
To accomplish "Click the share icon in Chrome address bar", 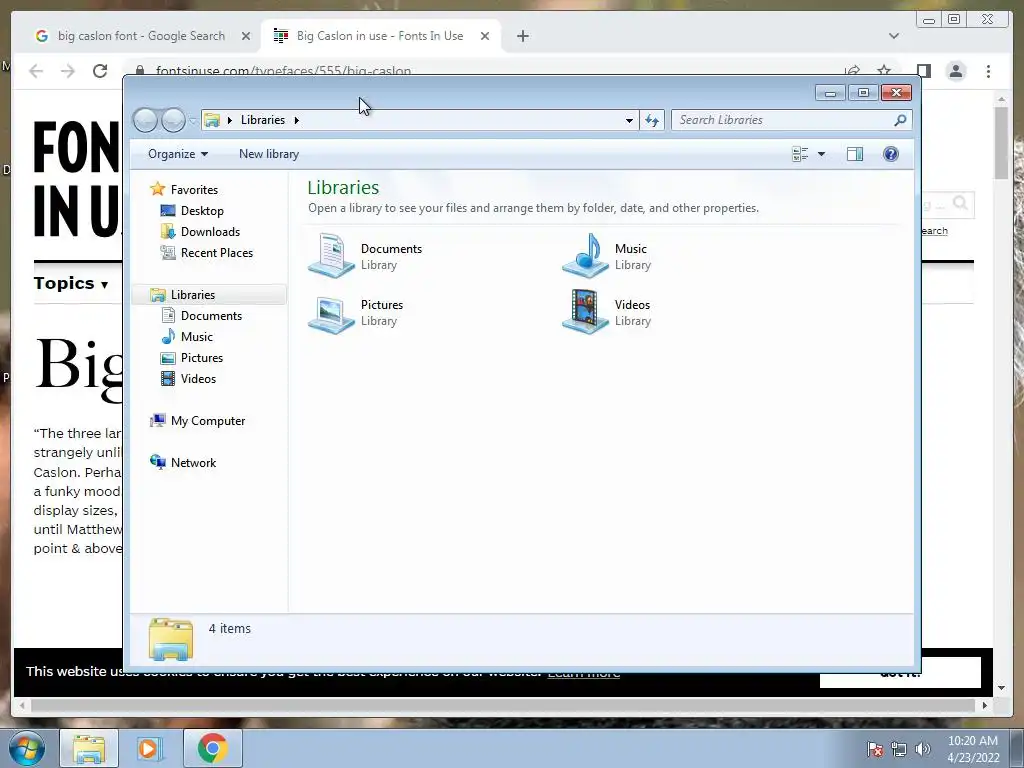I will pyautogui.click(x=852, y=70).
